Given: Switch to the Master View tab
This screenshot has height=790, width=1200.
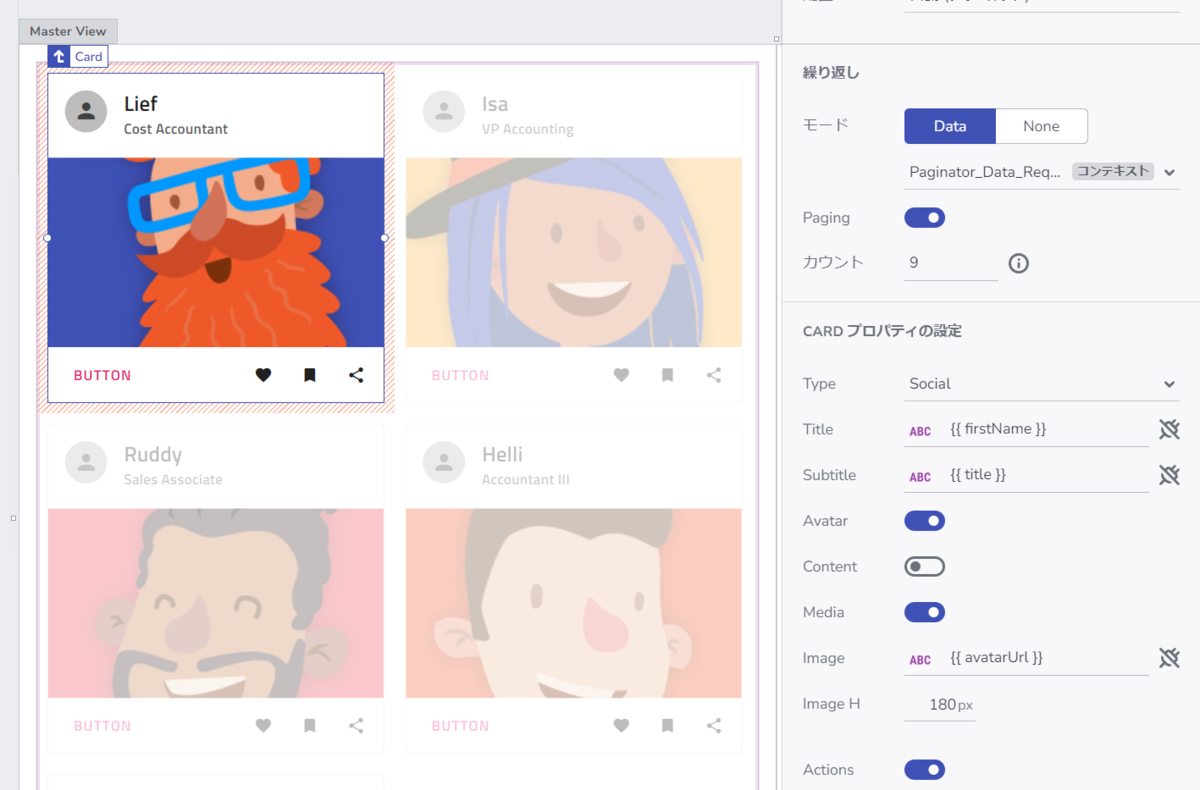Looking at the screenshot, I should 68,31.
